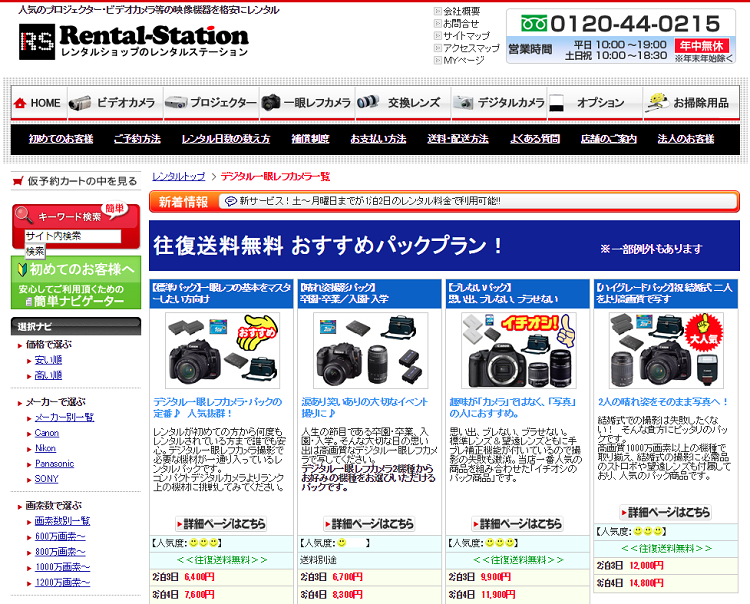750x604 pixels.
Task: Open 法人のお客様 menu item
Action: pyautogui.click(x=686, y=139)
